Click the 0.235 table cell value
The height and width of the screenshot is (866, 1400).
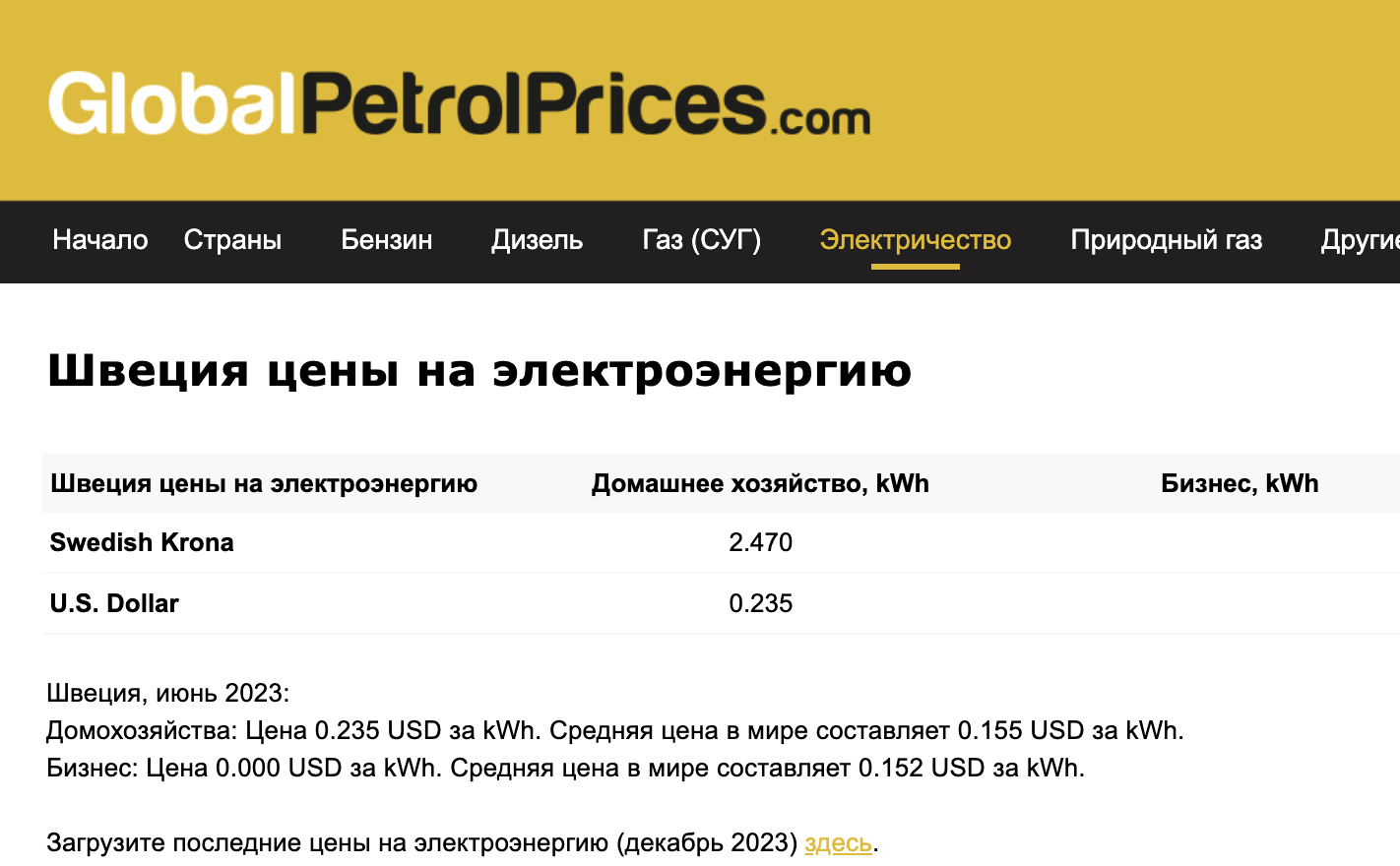760,603
